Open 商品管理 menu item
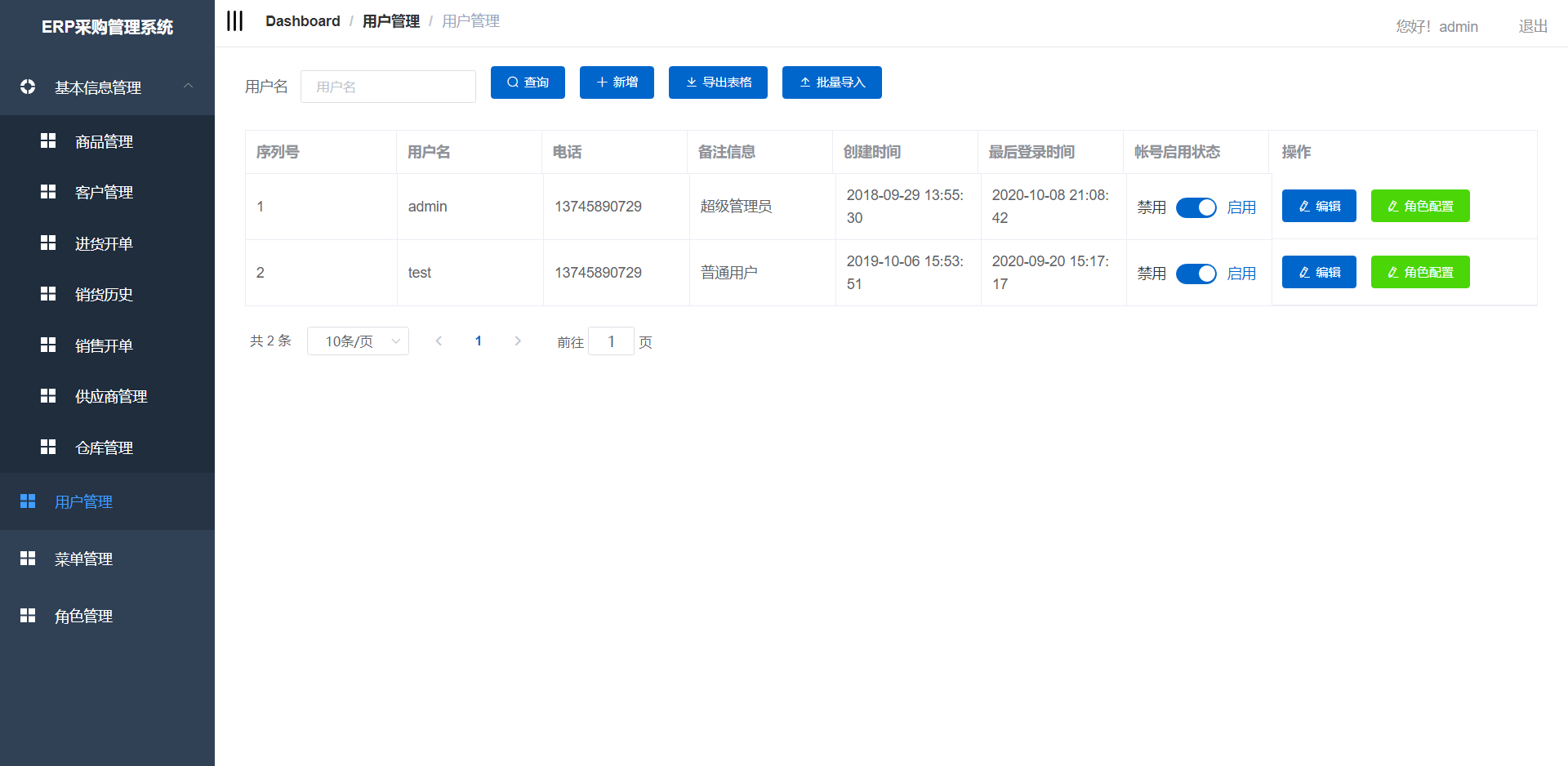Viewport: 1568px width, 766px height. 107,141
